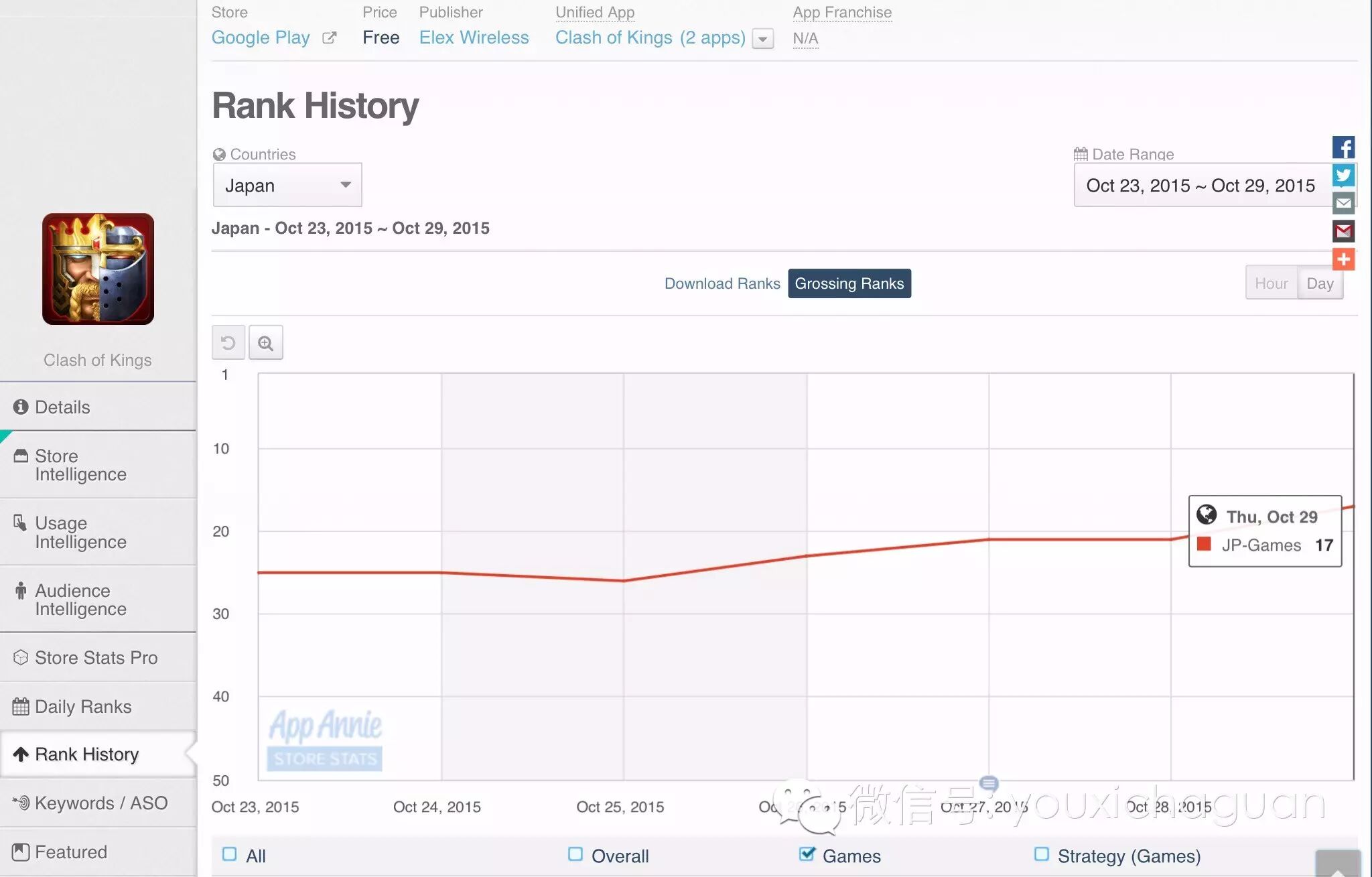Open the Japan countries dropdown
Viewport: 1372px width, 877px height.
coord(287,185)
